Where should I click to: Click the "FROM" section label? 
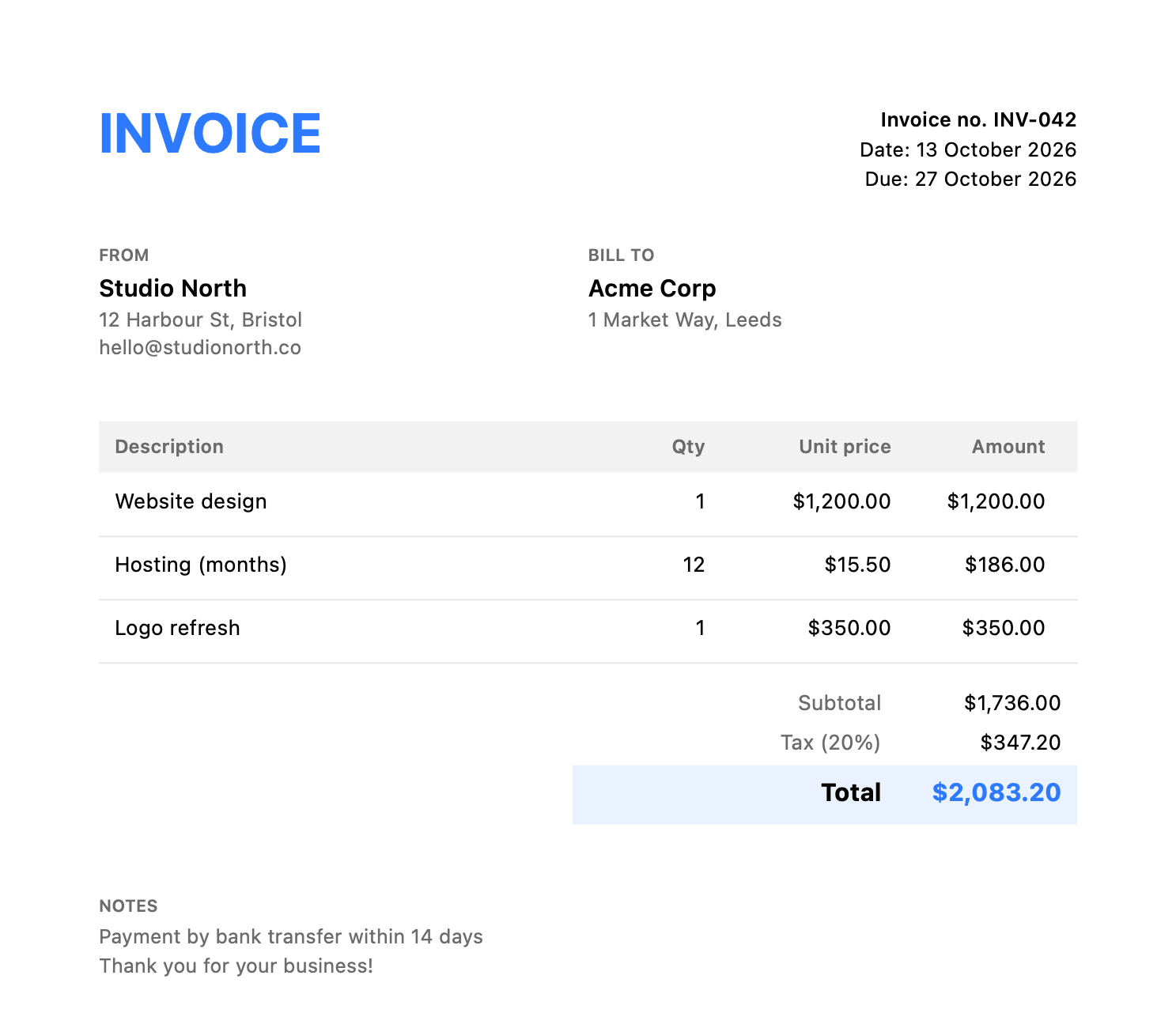(x=124, y=255)
